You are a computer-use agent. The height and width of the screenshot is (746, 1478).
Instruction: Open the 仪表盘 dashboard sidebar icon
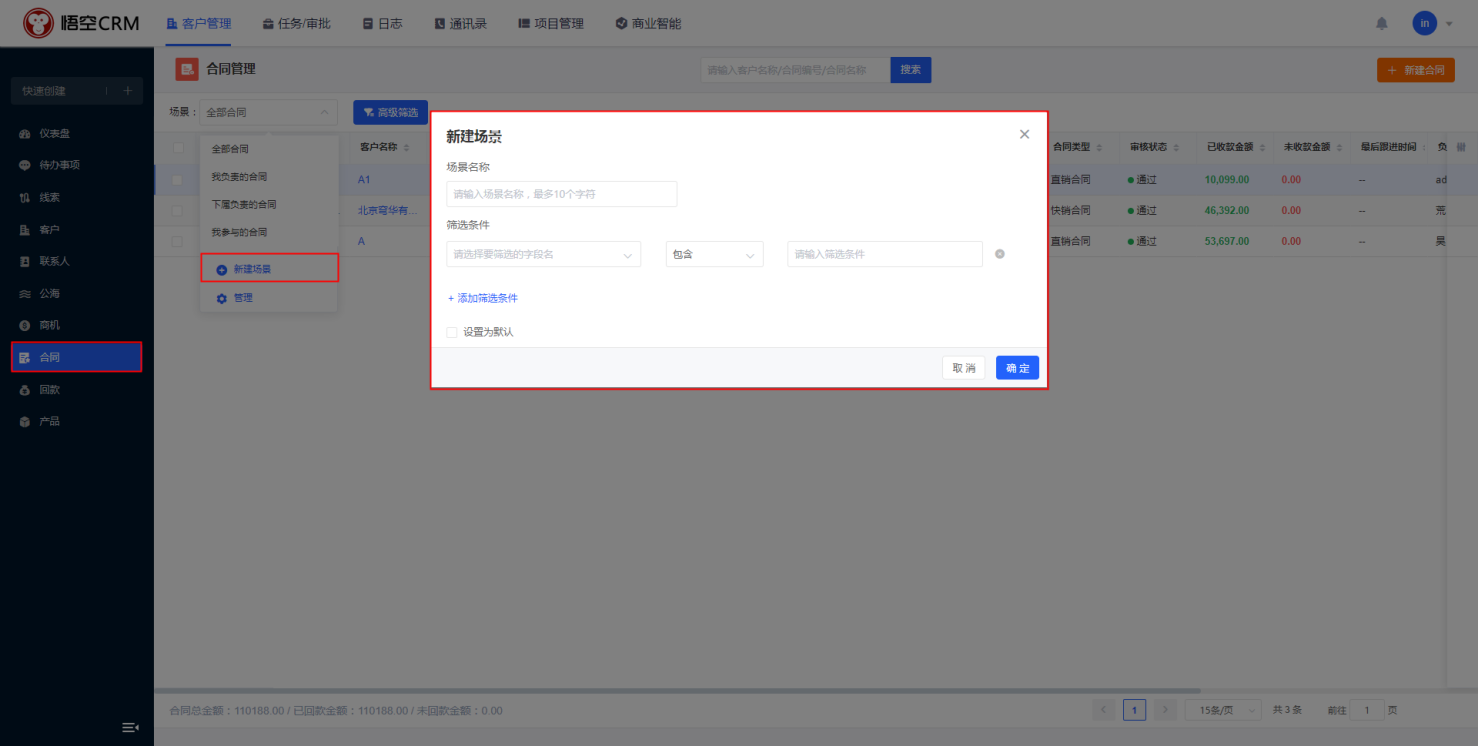pyautogui.click(x=25, y=134)
